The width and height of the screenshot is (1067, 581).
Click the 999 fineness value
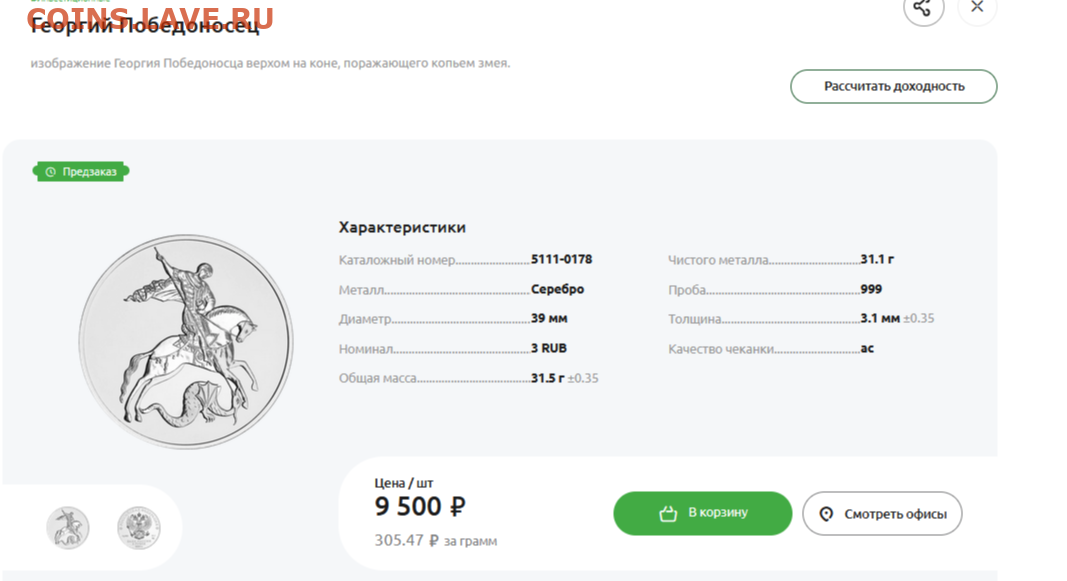point(871,289)
